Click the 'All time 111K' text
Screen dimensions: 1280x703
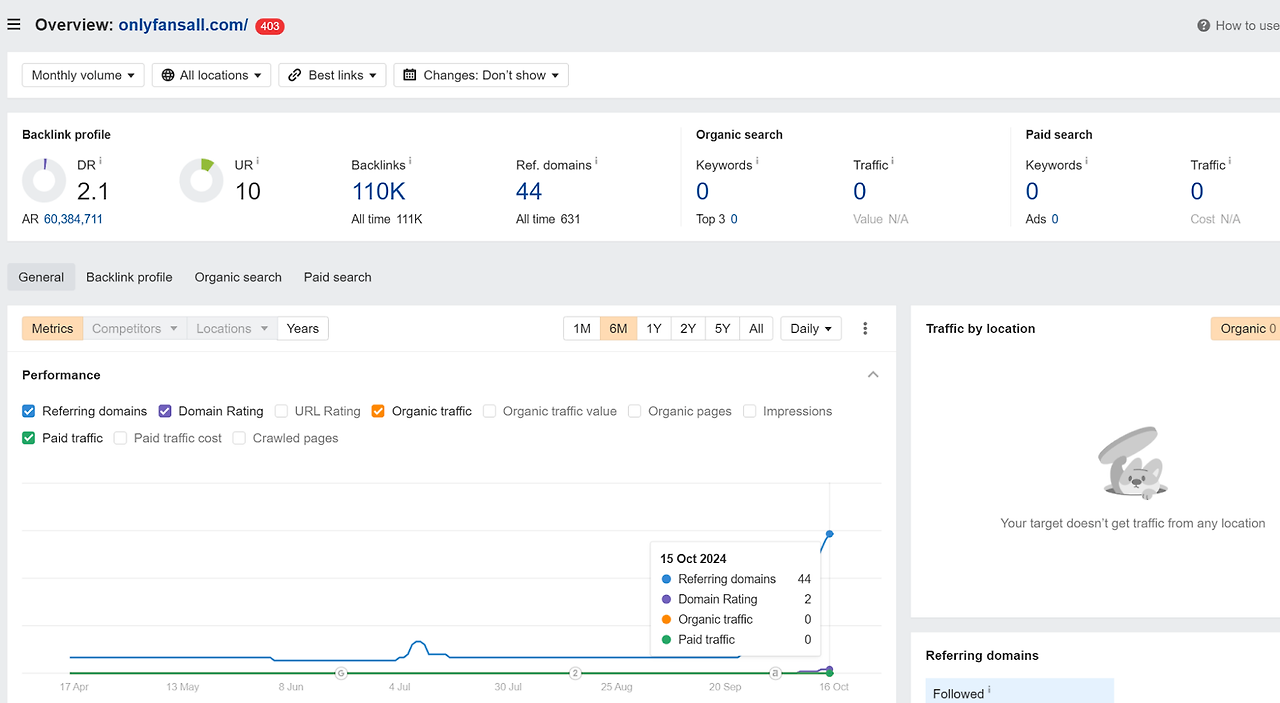[x=387, y=219]
